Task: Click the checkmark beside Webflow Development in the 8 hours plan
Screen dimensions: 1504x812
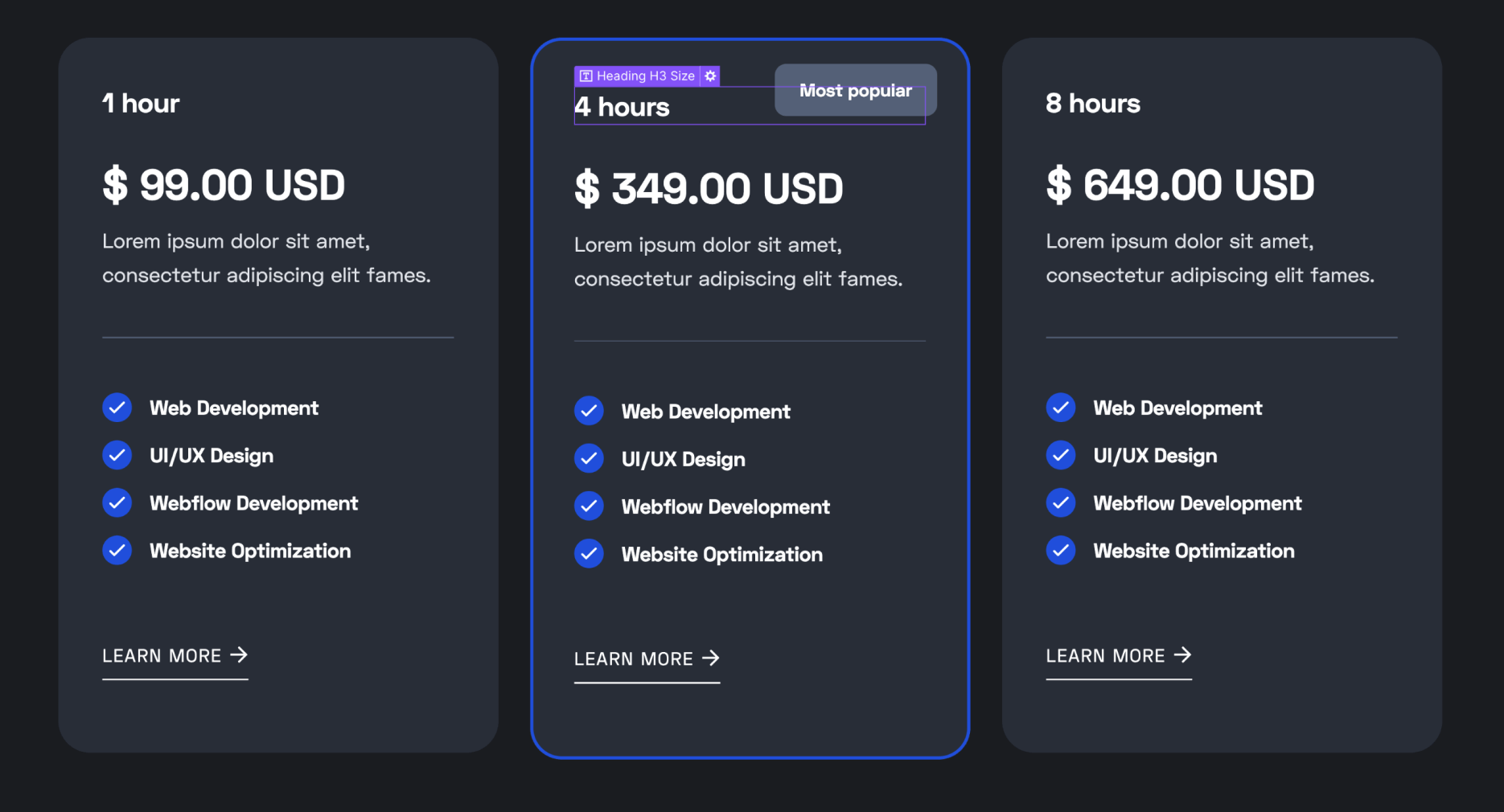Action: coord(1061,502)
